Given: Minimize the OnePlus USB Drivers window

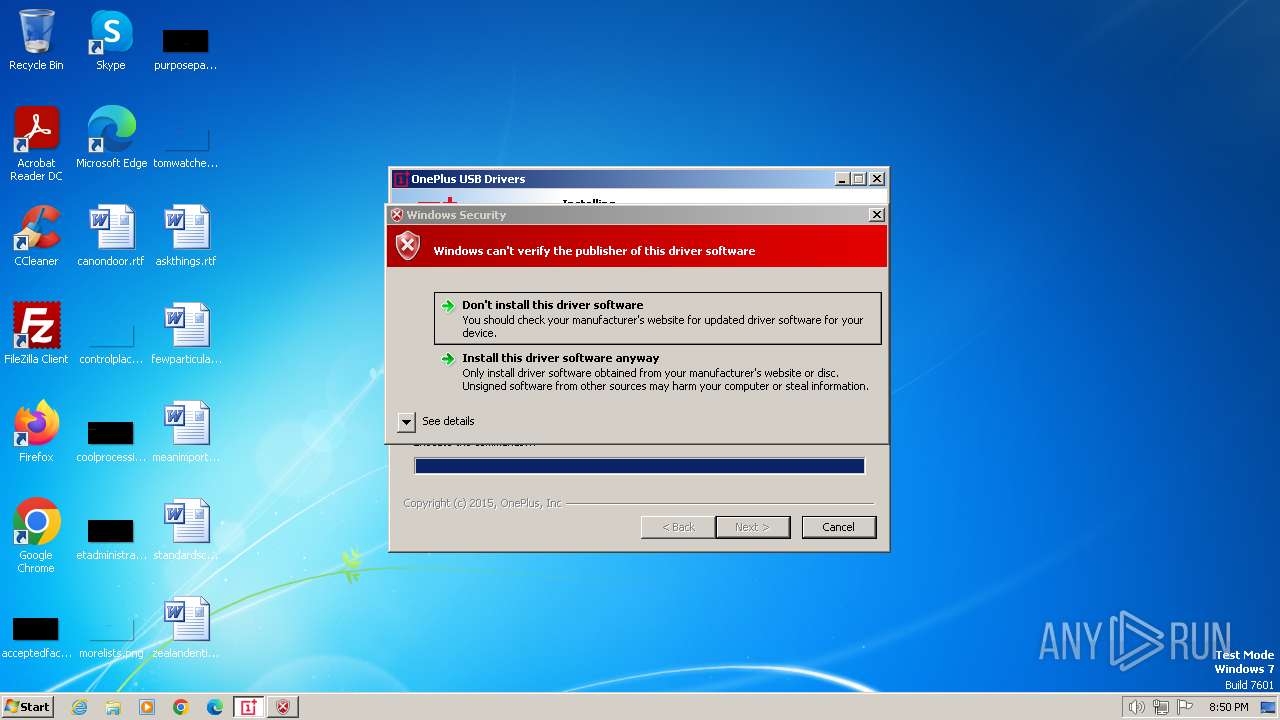Looking at the screenshot, I should tap(841, 179).
